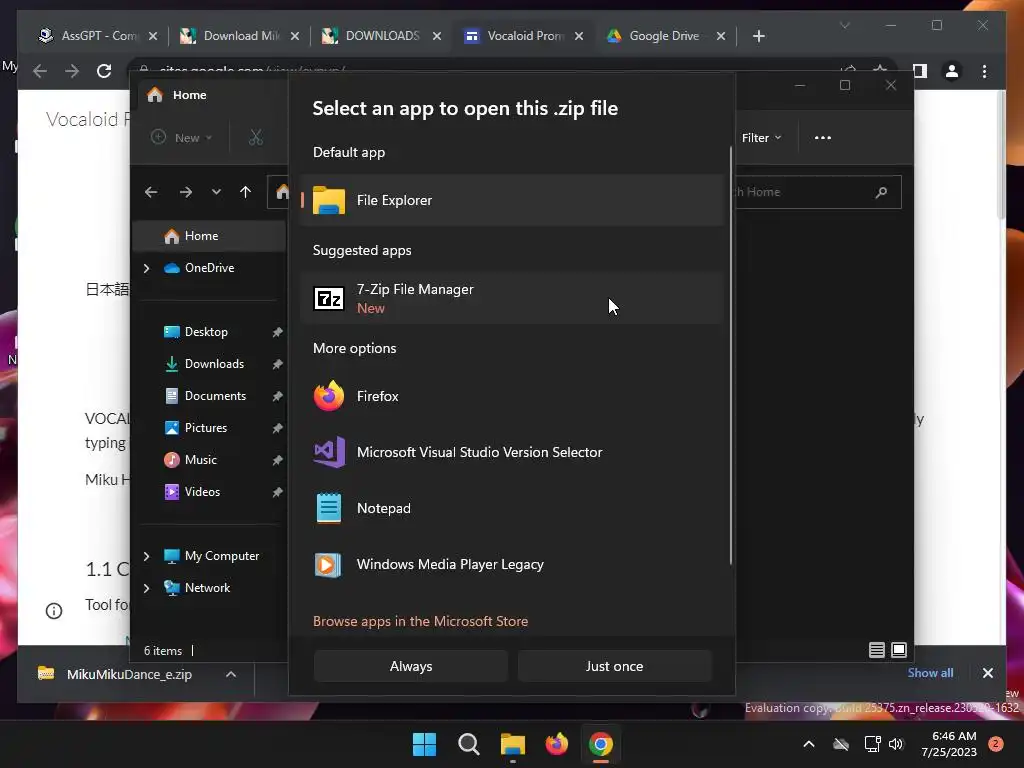Close the Chrome downloads bar

[987, 673]
